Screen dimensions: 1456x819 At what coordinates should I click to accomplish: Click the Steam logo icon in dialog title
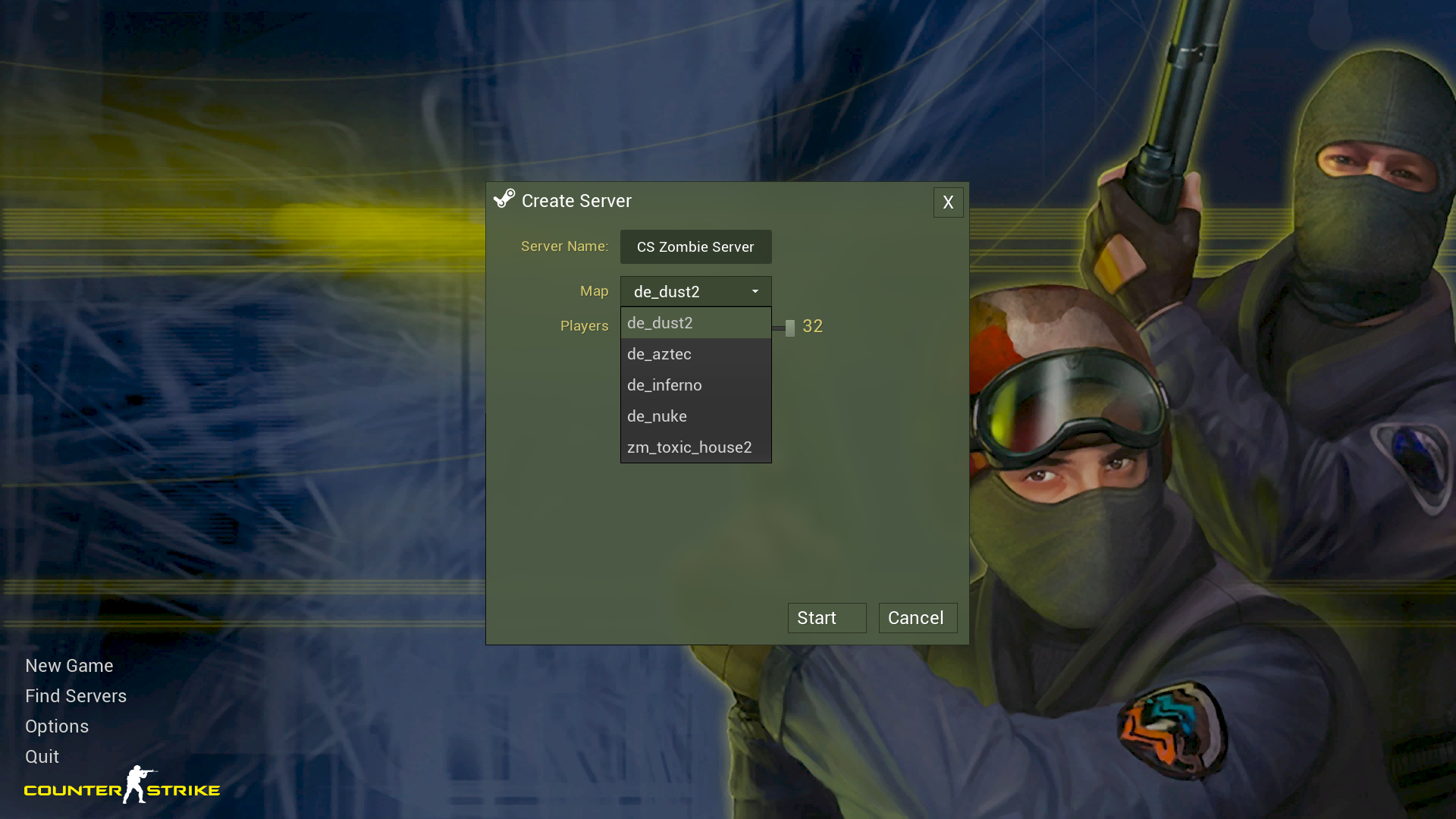[504, 199]
